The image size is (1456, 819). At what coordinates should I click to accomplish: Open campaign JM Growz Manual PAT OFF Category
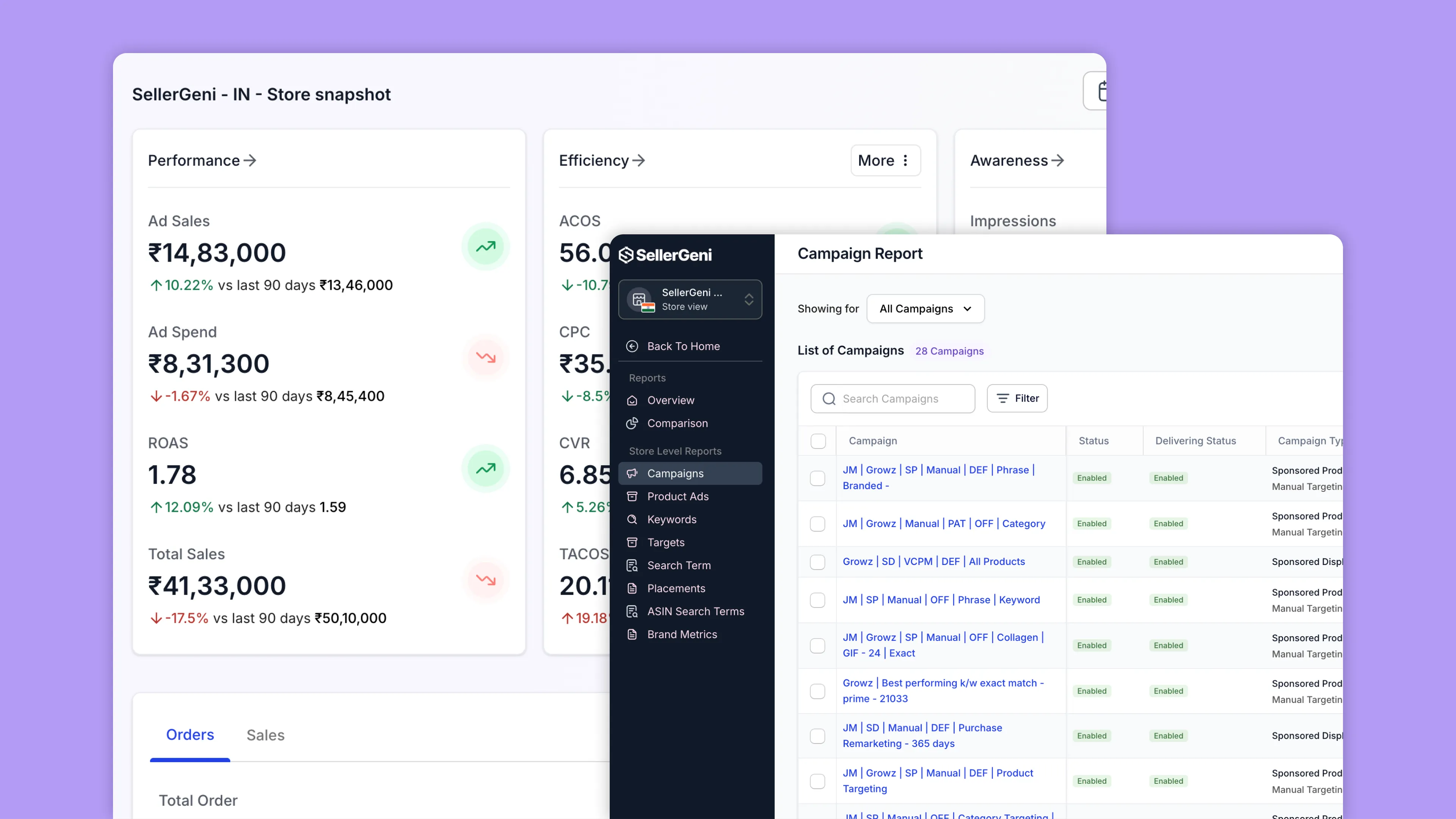point(943,524)
